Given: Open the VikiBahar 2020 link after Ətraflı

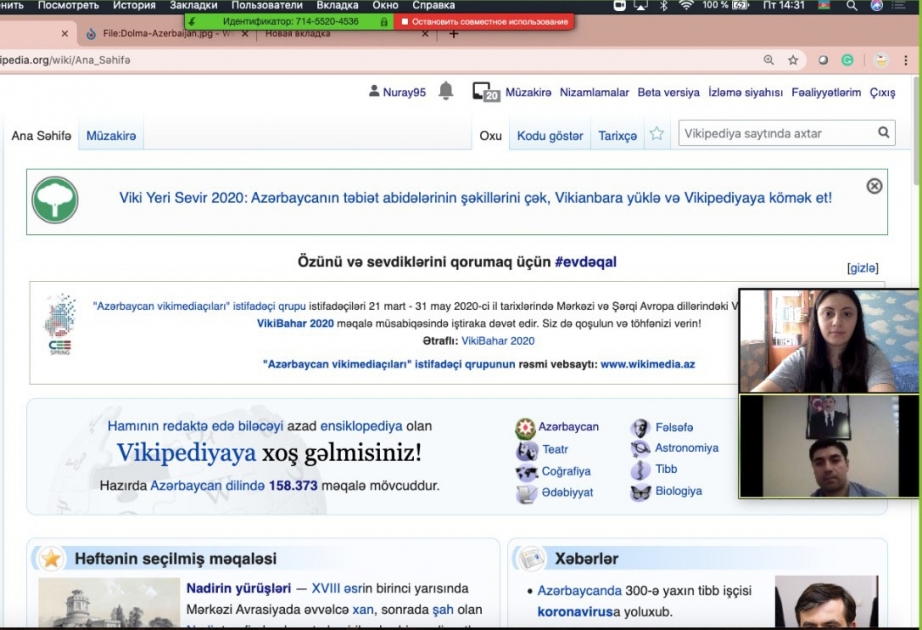Looking at the screenshot, I should [498, 341].
